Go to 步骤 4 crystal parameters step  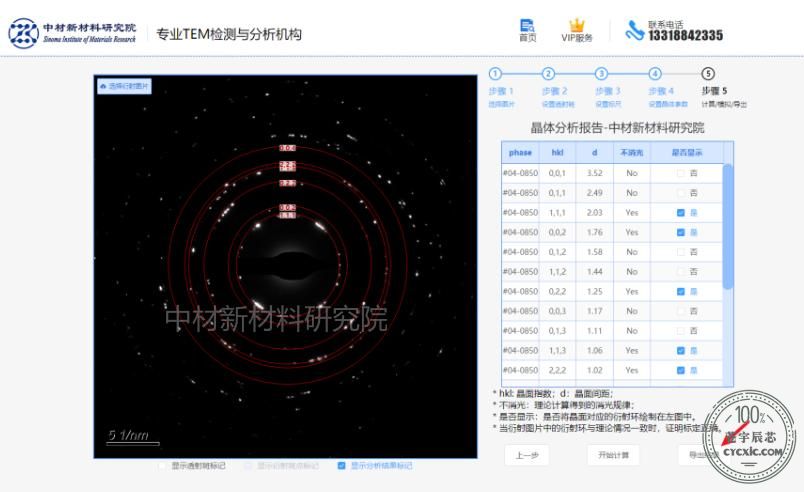pyautogui.click(x=667, y=88)
